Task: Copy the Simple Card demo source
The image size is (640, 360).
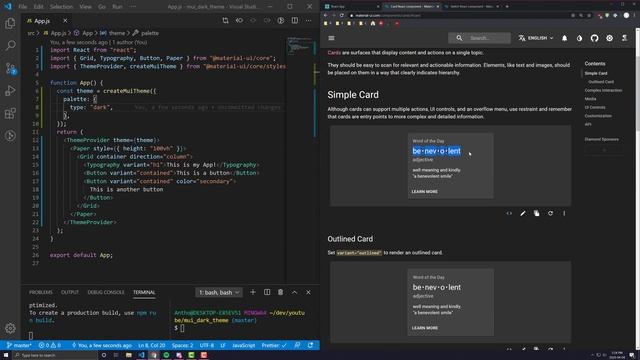Action: click(x=537, y=213)
